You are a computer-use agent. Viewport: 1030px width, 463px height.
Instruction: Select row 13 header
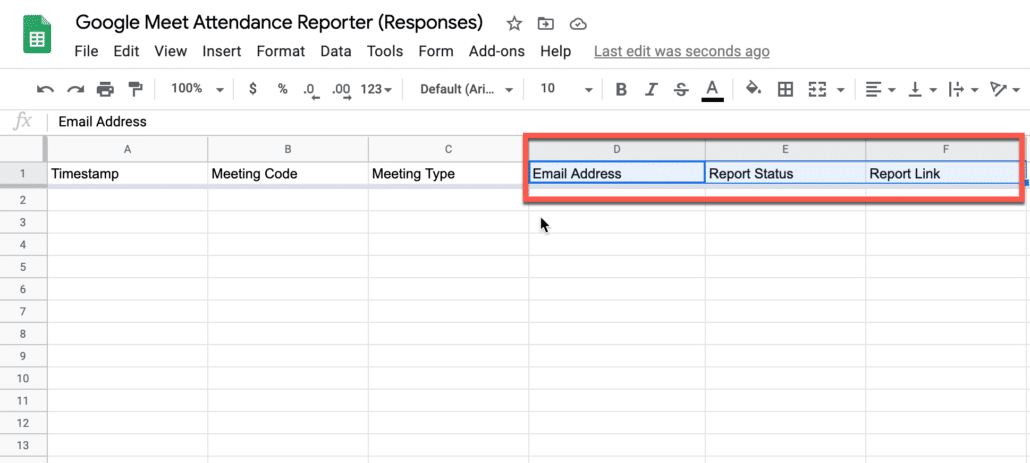(23, 445)
